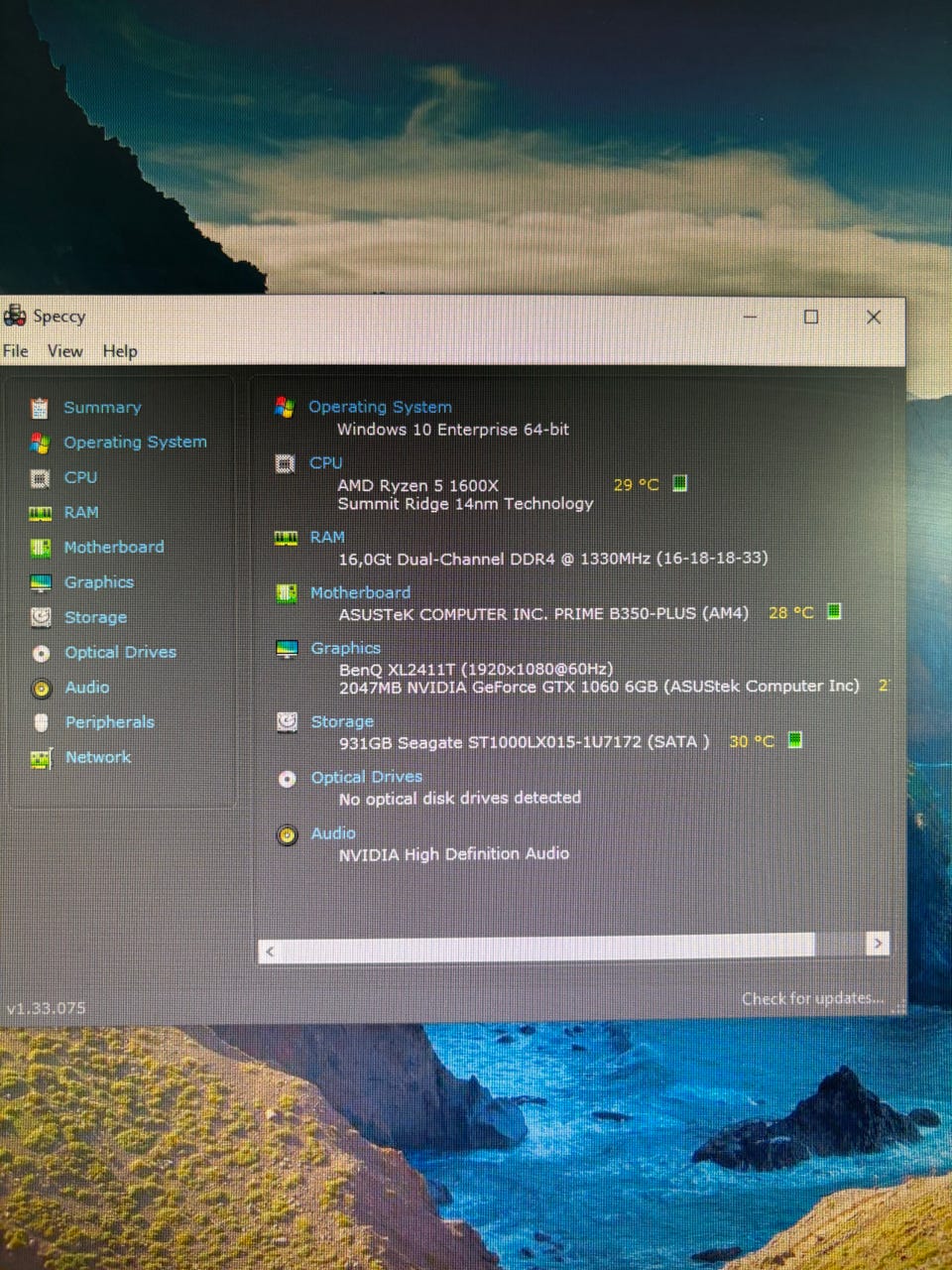952x1270 pixels.
Task: Click the Peripherals mouse icon in sidebar
Action: [x=41, y=722]
